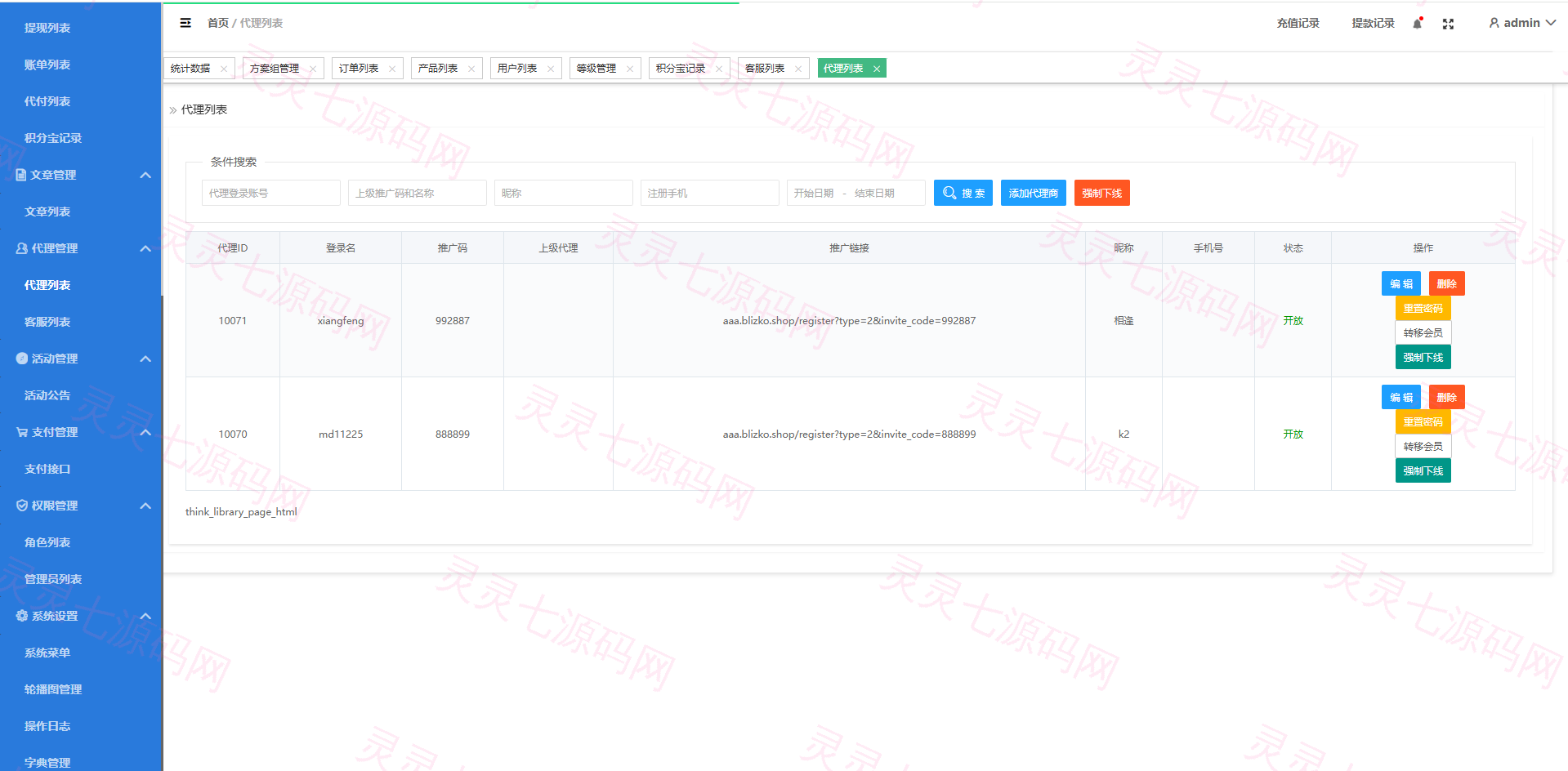Open the 开始日期 date range picker

(856, 193)
